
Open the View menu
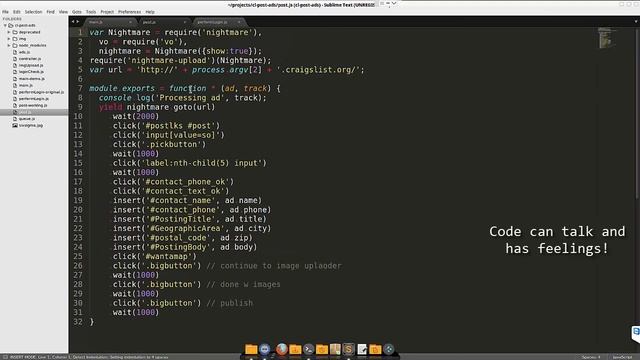(63, 12)
